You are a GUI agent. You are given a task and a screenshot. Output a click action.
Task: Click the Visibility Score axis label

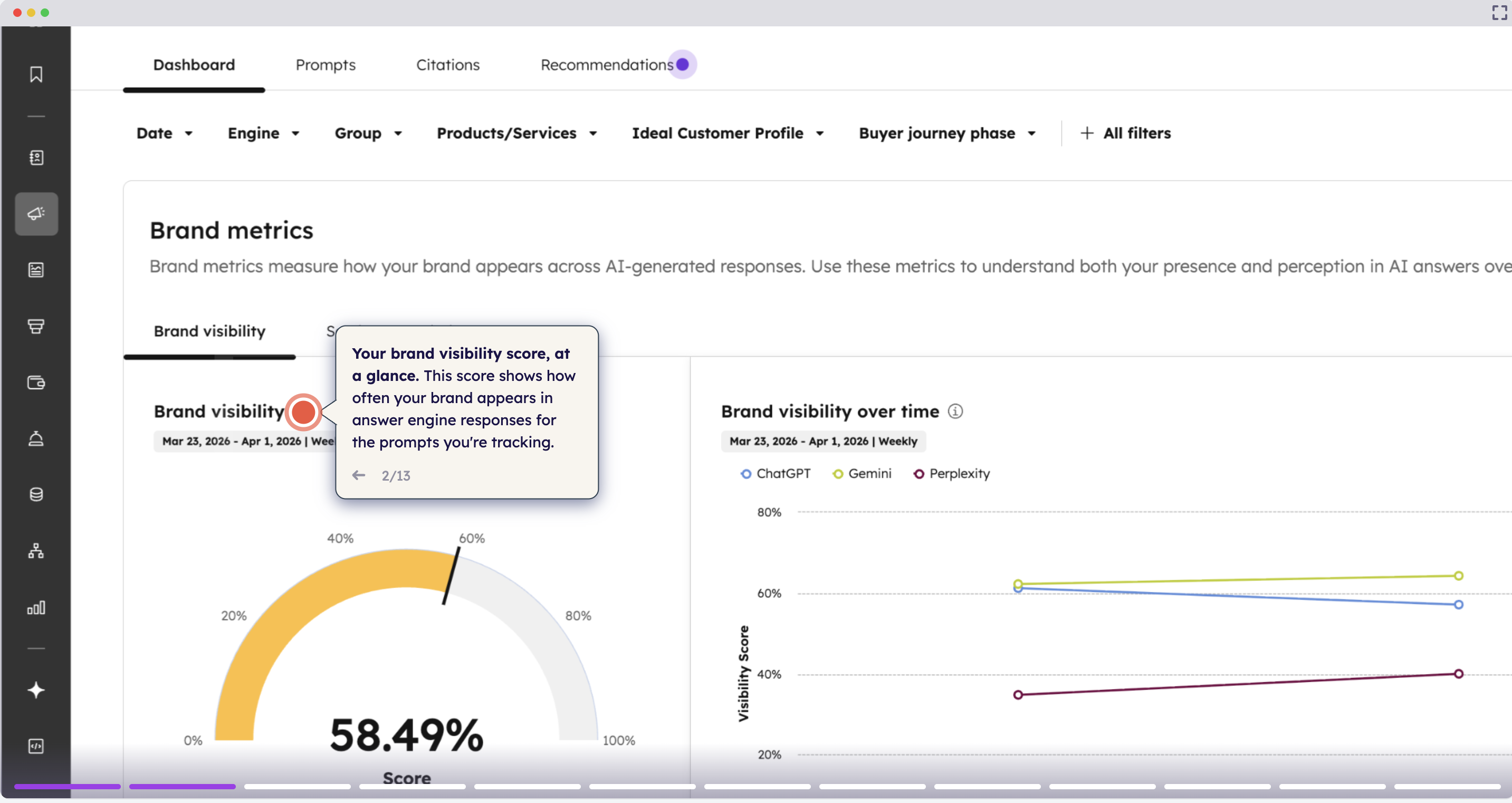click(744, 673)
